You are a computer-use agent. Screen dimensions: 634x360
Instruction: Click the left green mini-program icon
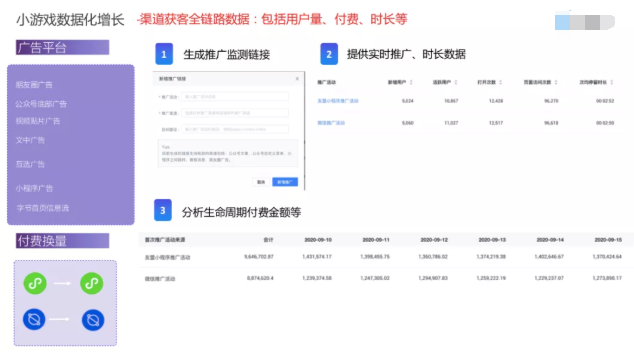(35, 283)
